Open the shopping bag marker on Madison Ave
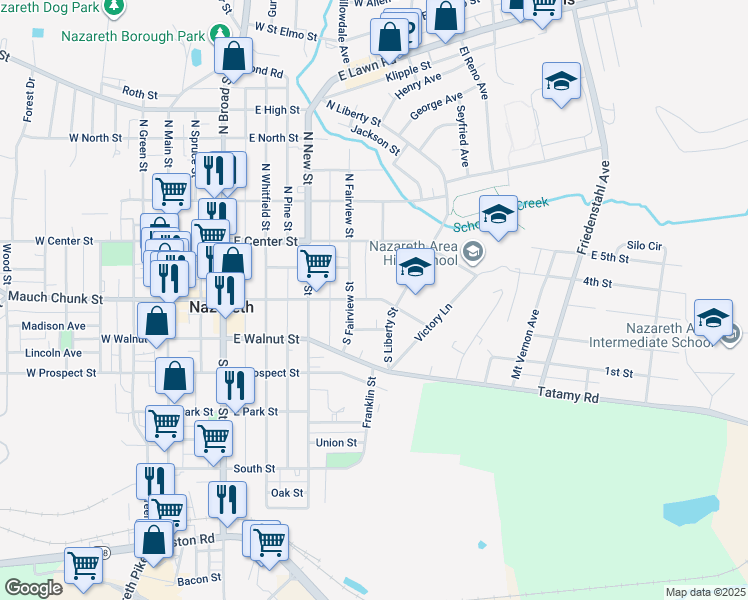The image size is (748, 600). point(158,322)
